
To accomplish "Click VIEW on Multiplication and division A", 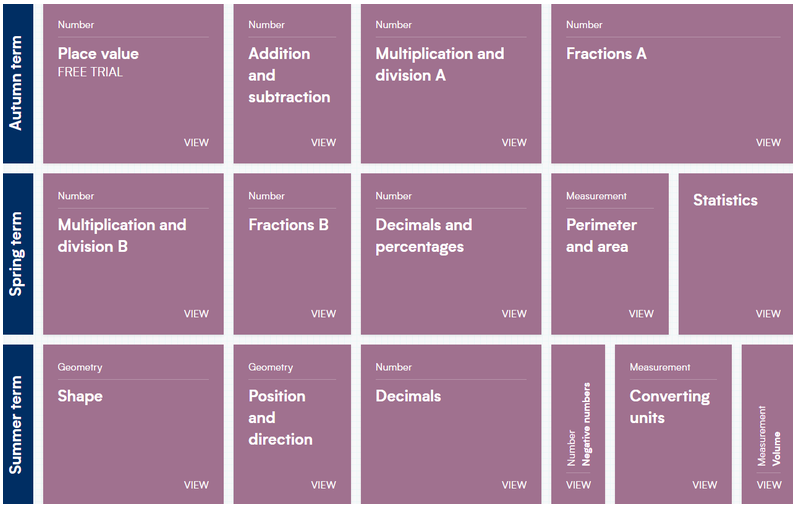I will [x=514, y=142].
